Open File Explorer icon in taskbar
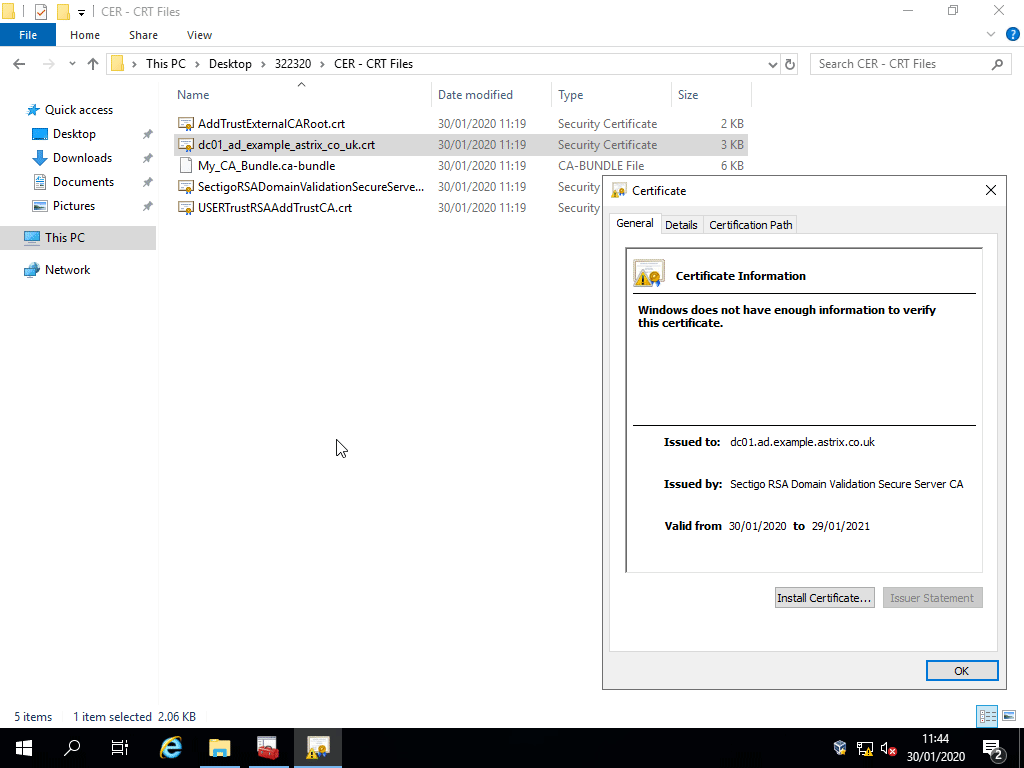 [219, 747]
